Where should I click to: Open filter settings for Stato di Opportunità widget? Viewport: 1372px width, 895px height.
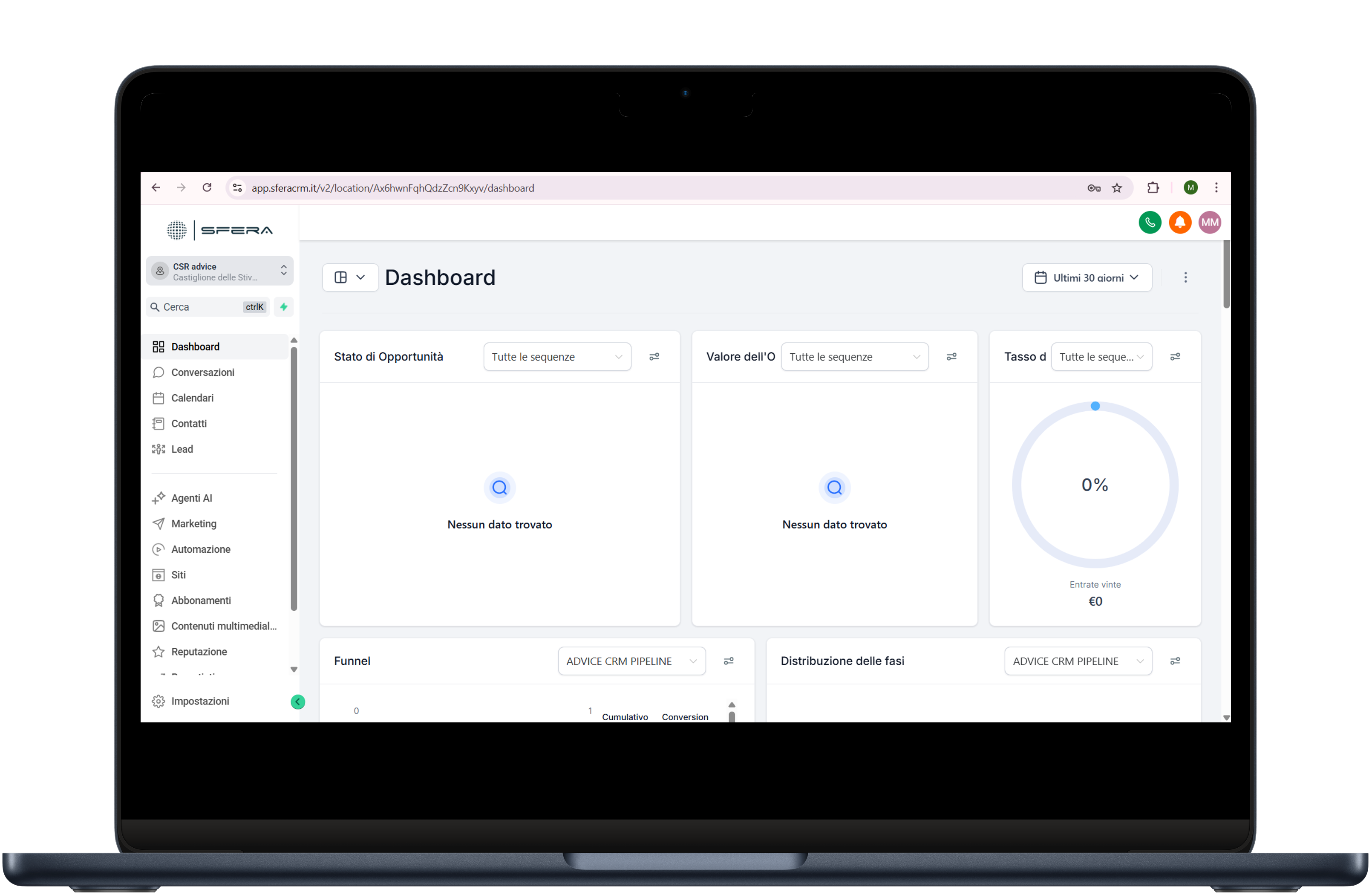tap(654, 357)
